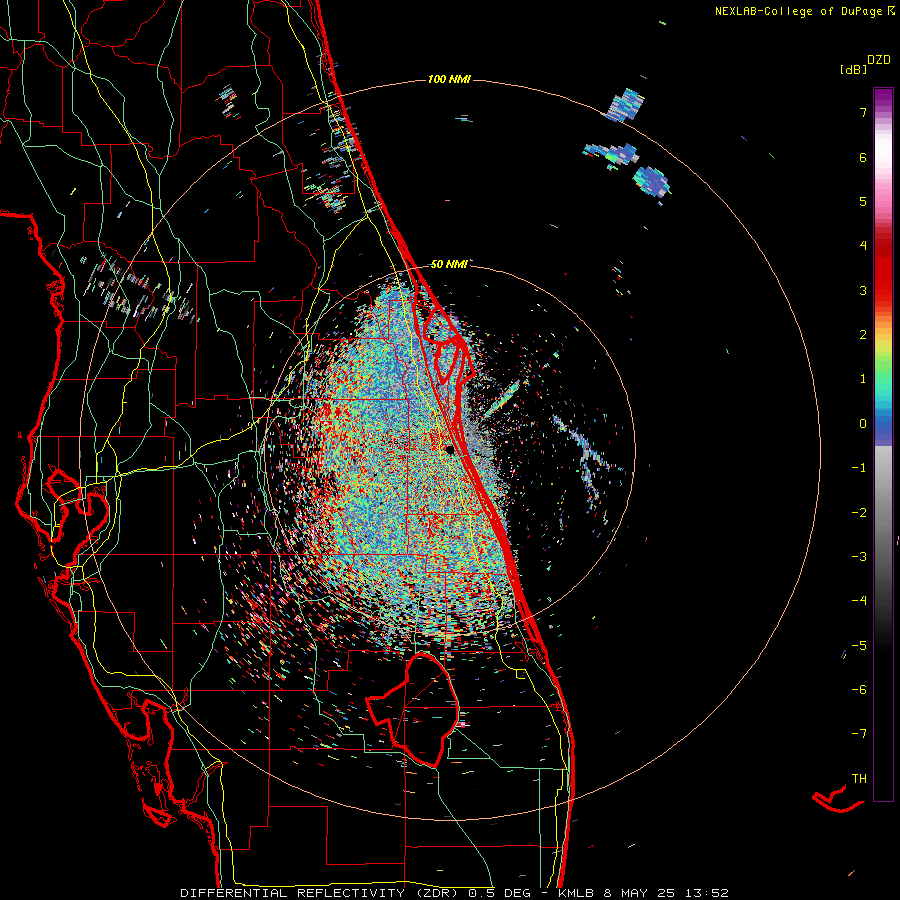Image resolution: width=900 pixels, height=900 pixels.
Task: Click the 6 value on the dB scale
Action: tap(863, 157)
